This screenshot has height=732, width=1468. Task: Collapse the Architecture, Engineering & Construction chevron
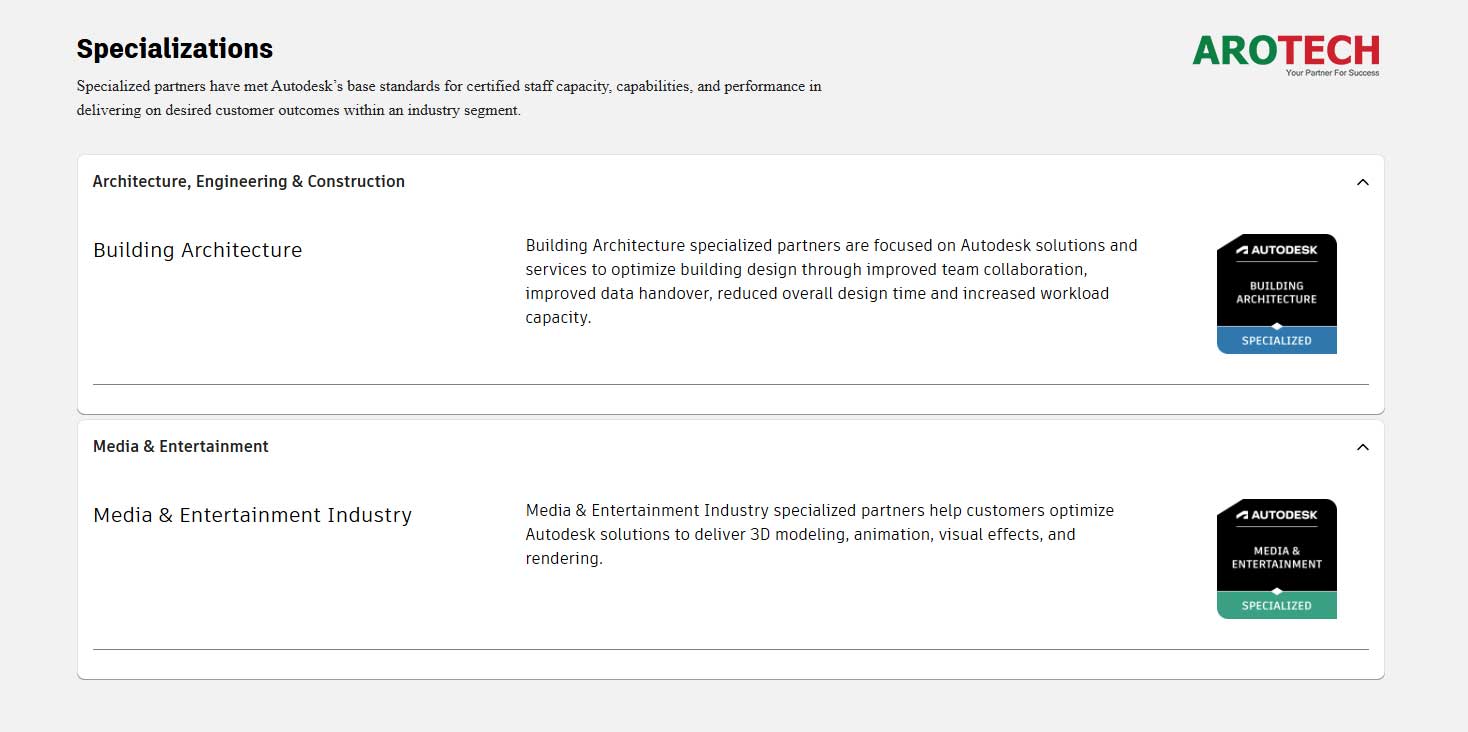pos(1362,182)
